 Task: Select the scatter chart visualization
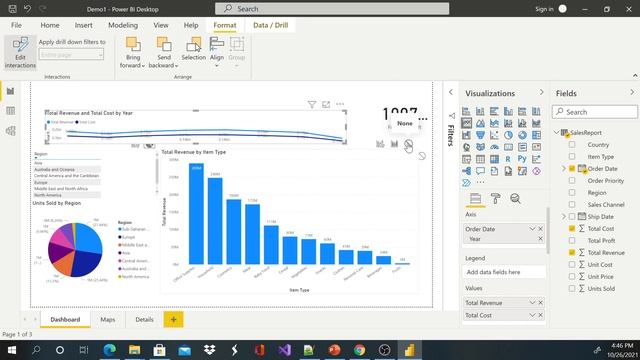coord(494,135)
